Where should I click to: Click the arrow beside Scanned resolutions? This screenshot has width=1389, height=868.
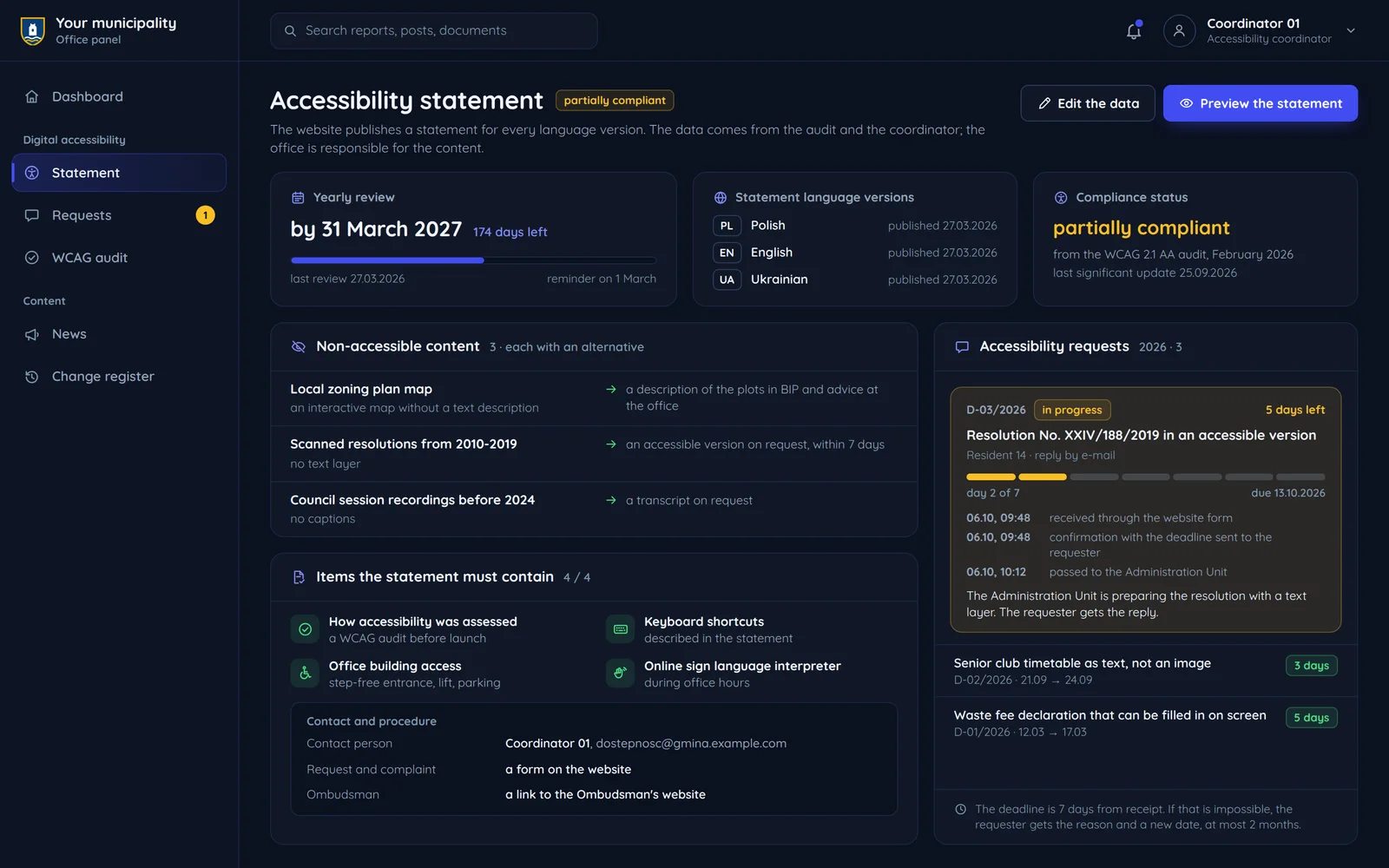coord(611,444)
